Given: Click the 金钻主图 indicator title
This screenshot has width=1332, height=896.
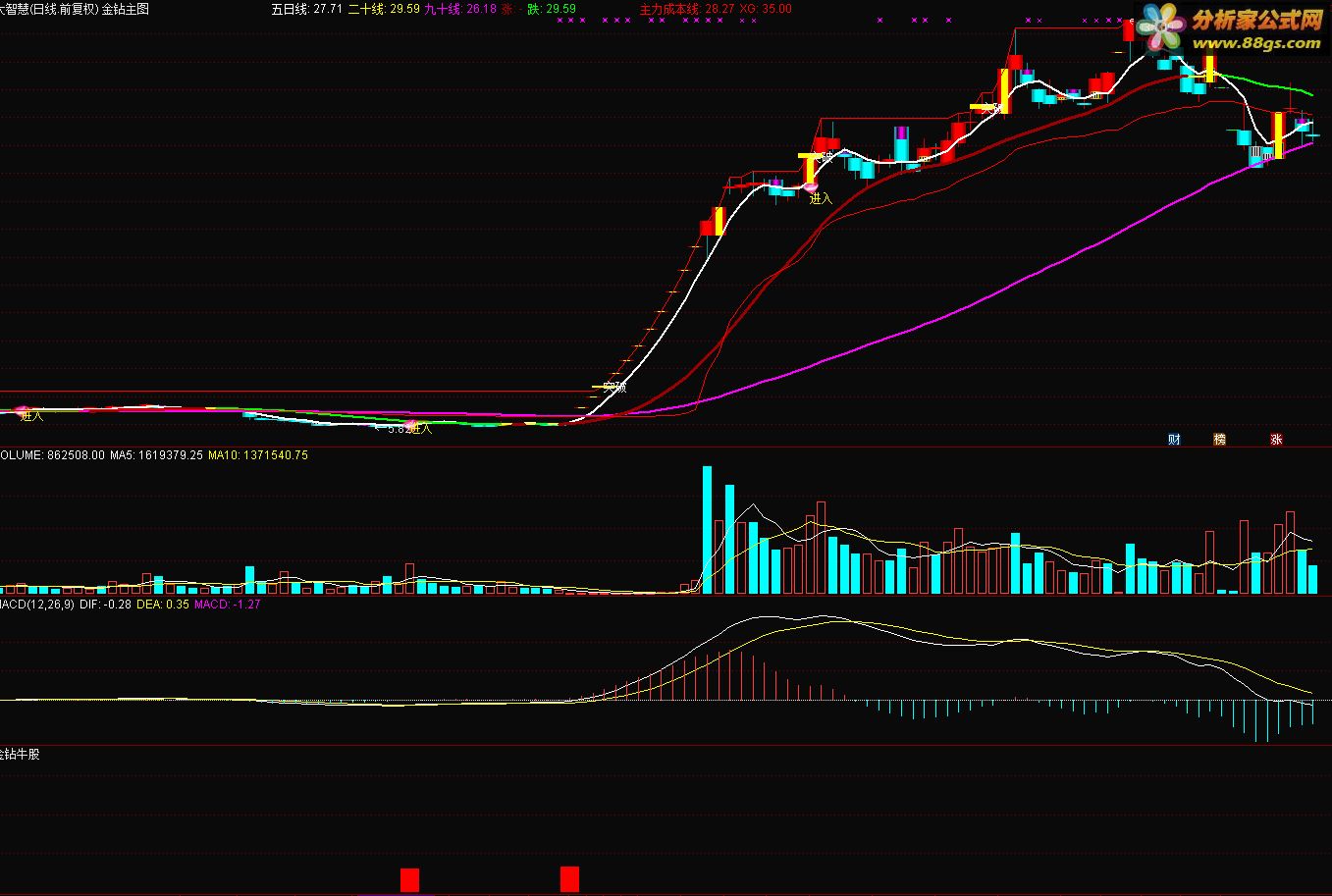Looking at the screenshot, I should [126, 9].
